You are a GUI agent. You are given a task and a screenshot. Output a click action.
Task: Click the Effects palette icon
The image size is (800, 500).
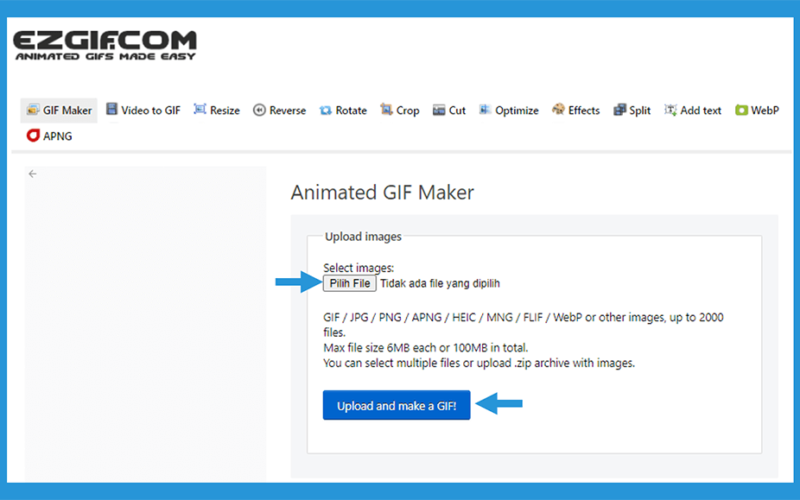pyautogui.click(x=558, y=109)
